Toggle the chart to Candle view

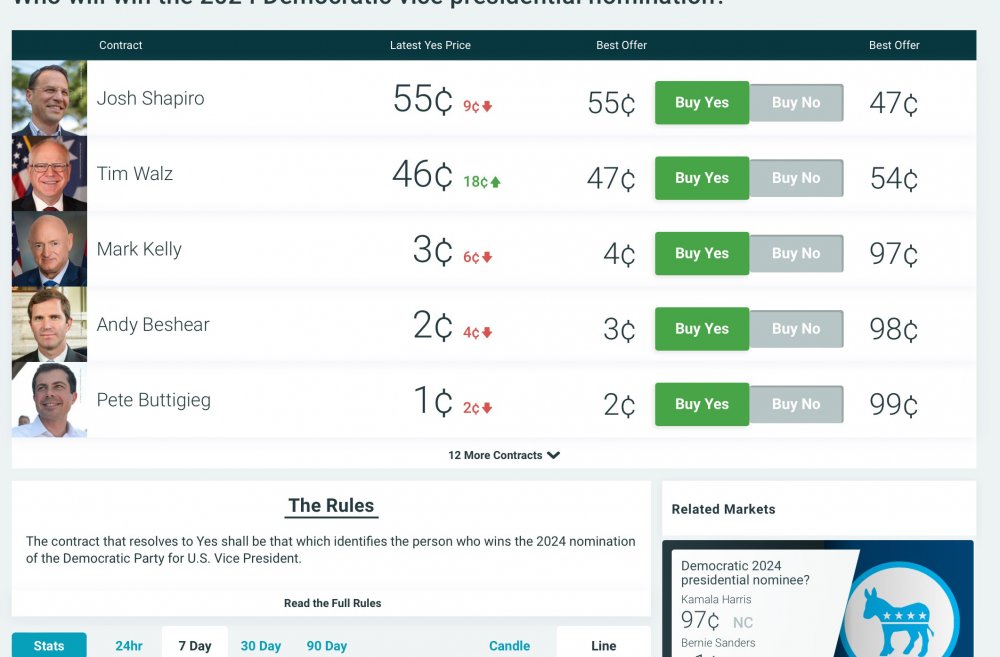(509, 646)
